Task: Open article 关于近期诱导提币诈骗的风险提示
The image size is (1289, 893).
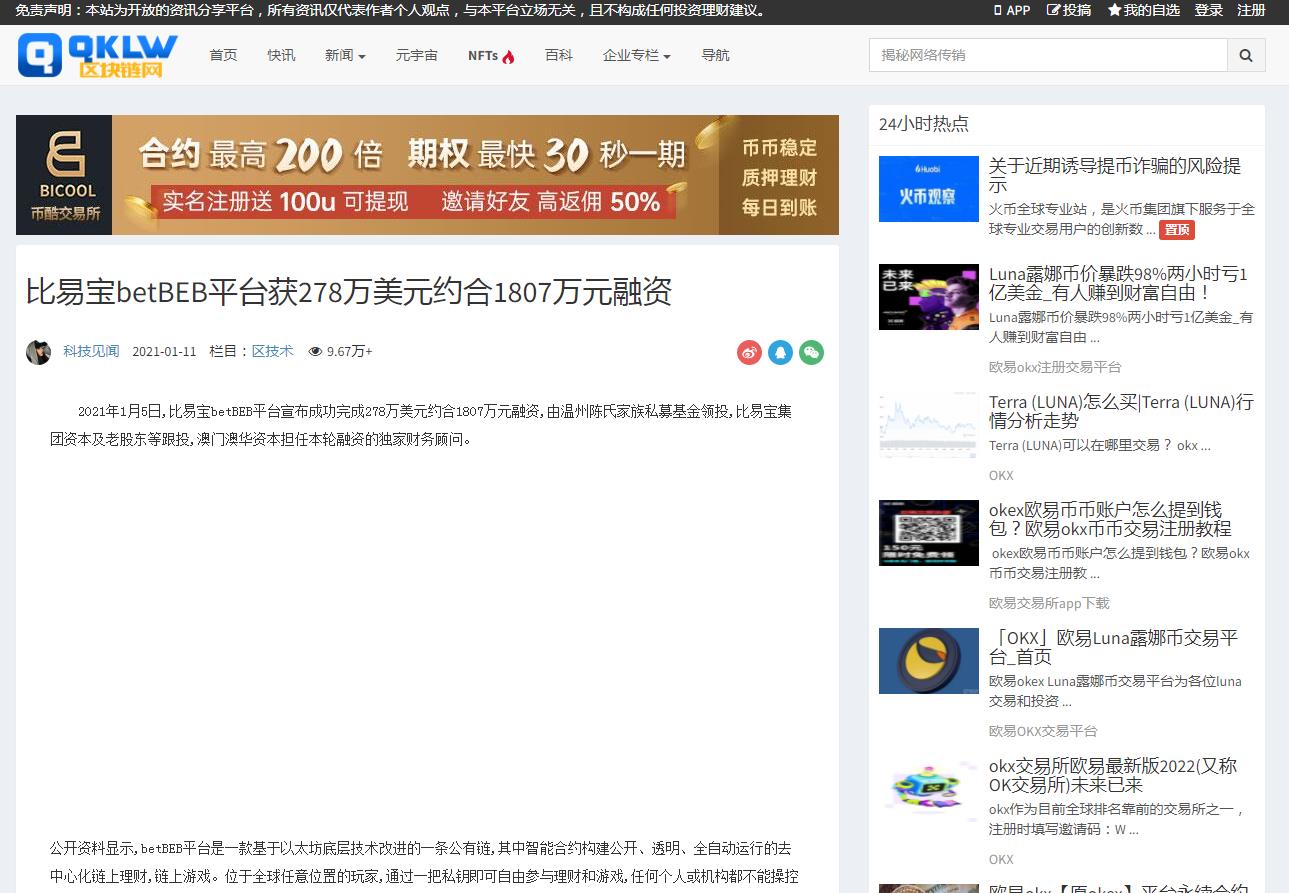Action: [x=1115, y=175]
